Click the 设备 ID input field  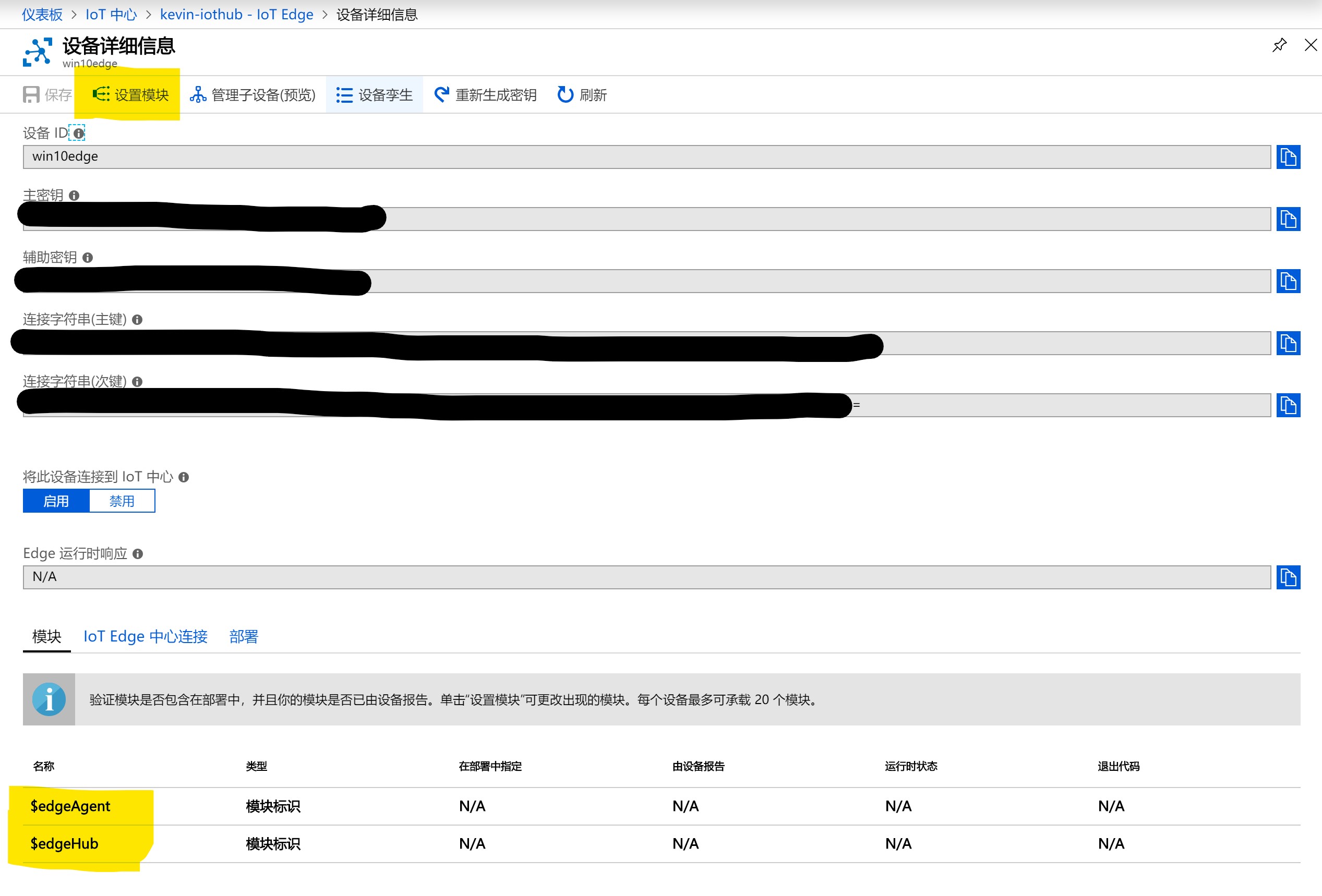pyautogui.click(x=647, y=157)
